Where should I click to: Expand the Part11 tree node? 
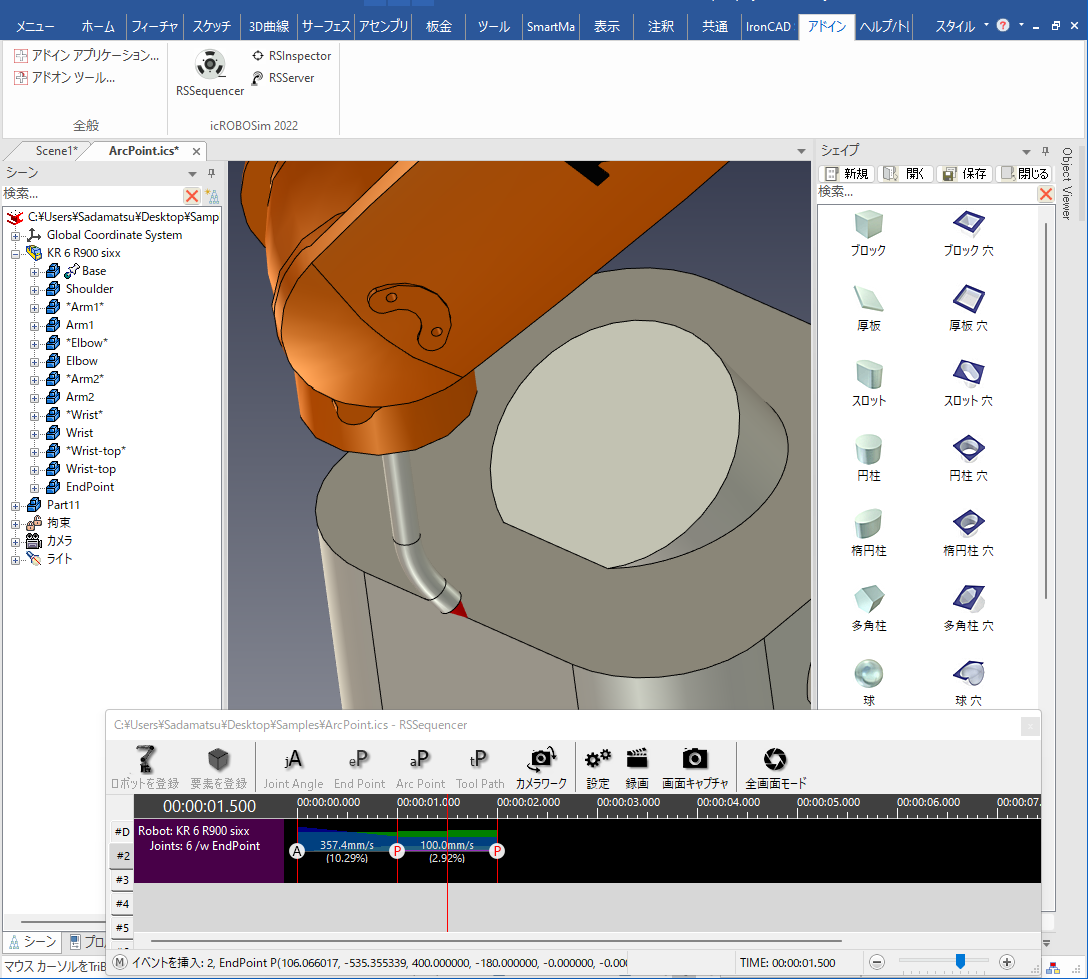point(16,506)
